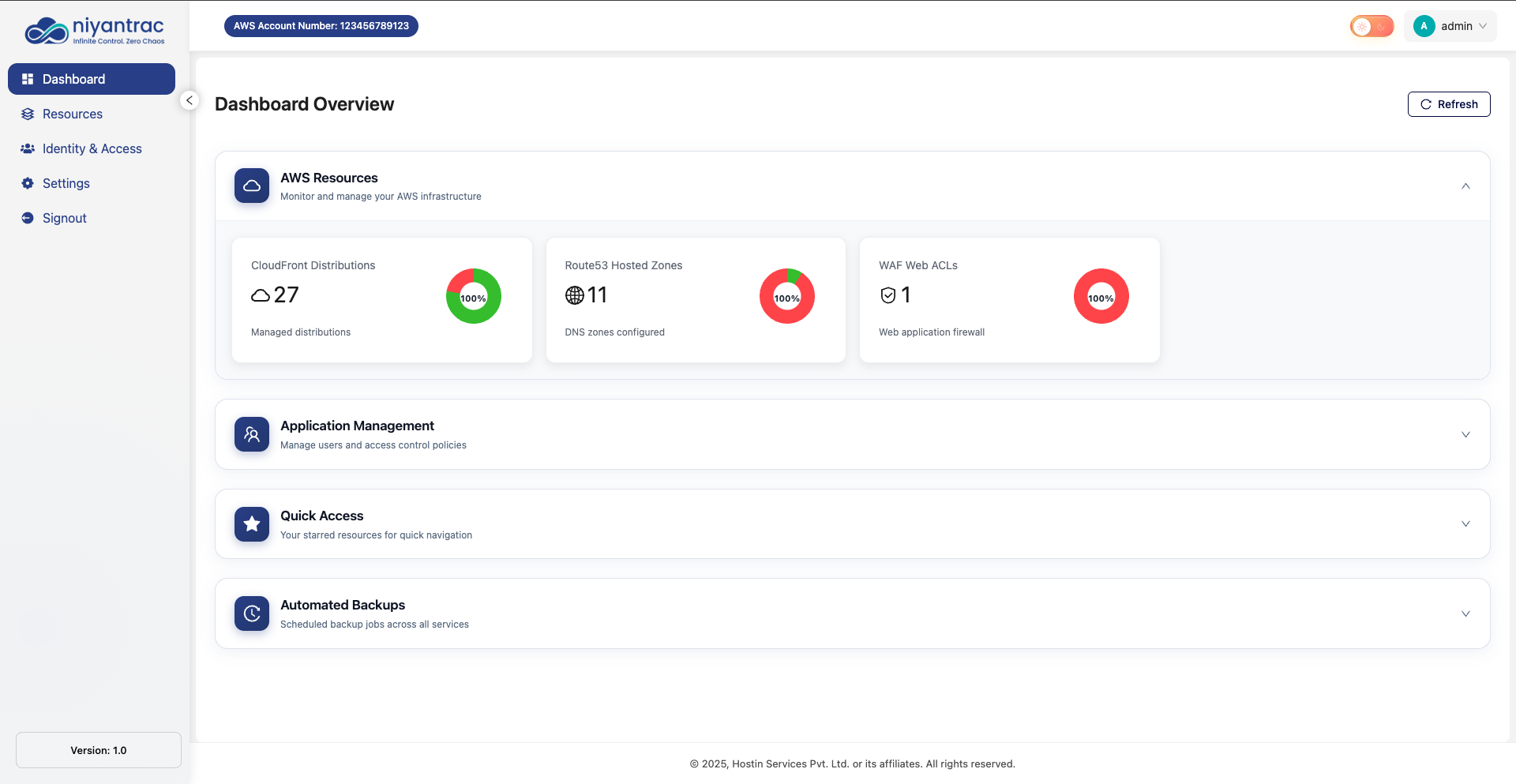
Task: Open Settings from the sidebar
Action: 66,183
